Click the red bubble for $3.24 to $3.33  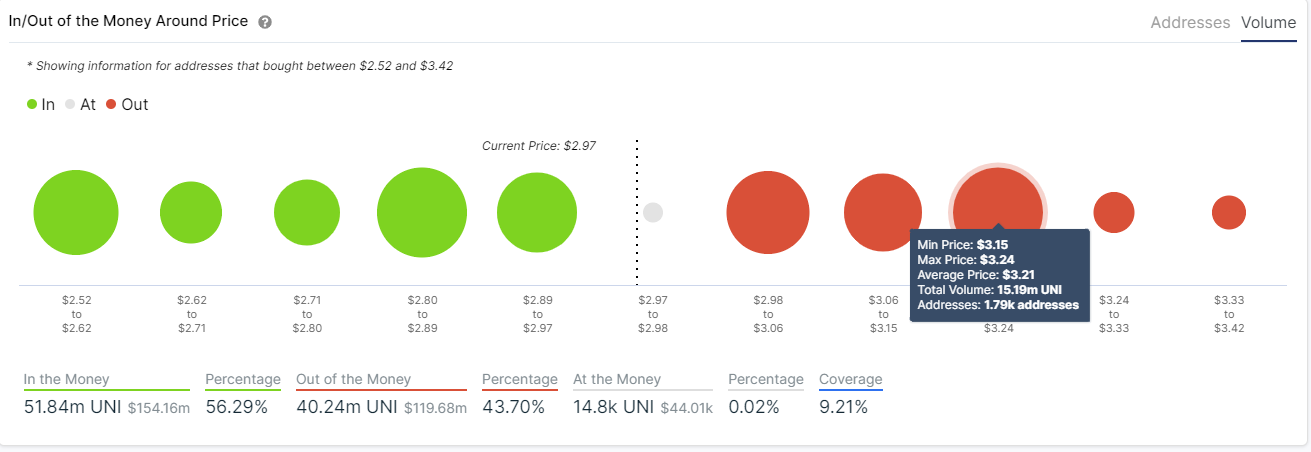click(1114, 212)
